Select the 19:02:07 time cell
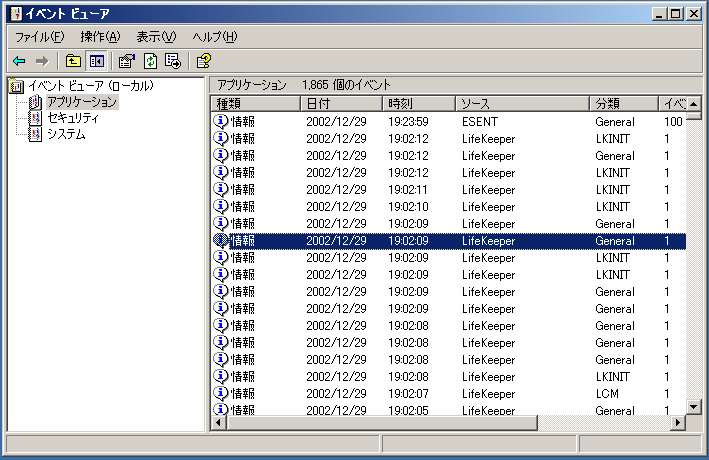709x460 pixels. (408, 394)
